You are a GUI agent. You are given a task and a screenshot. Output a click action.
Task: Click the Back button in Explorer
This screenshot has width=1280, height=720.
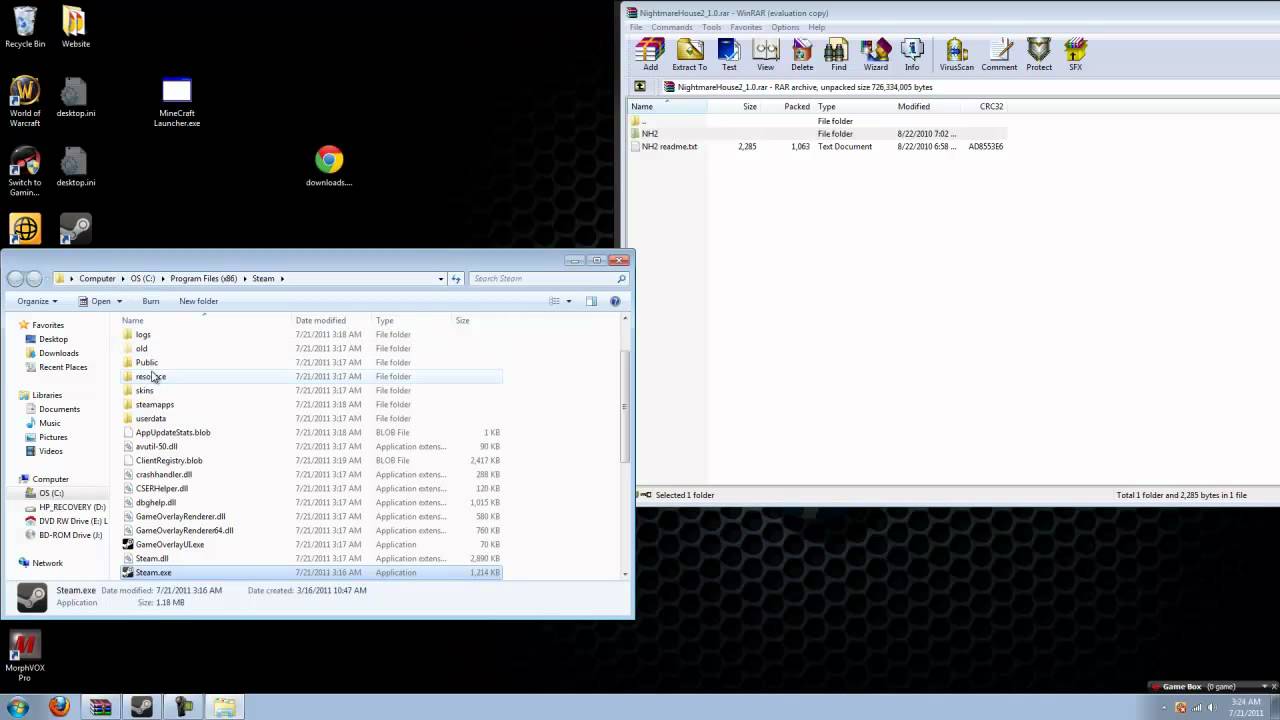(15, 279)
